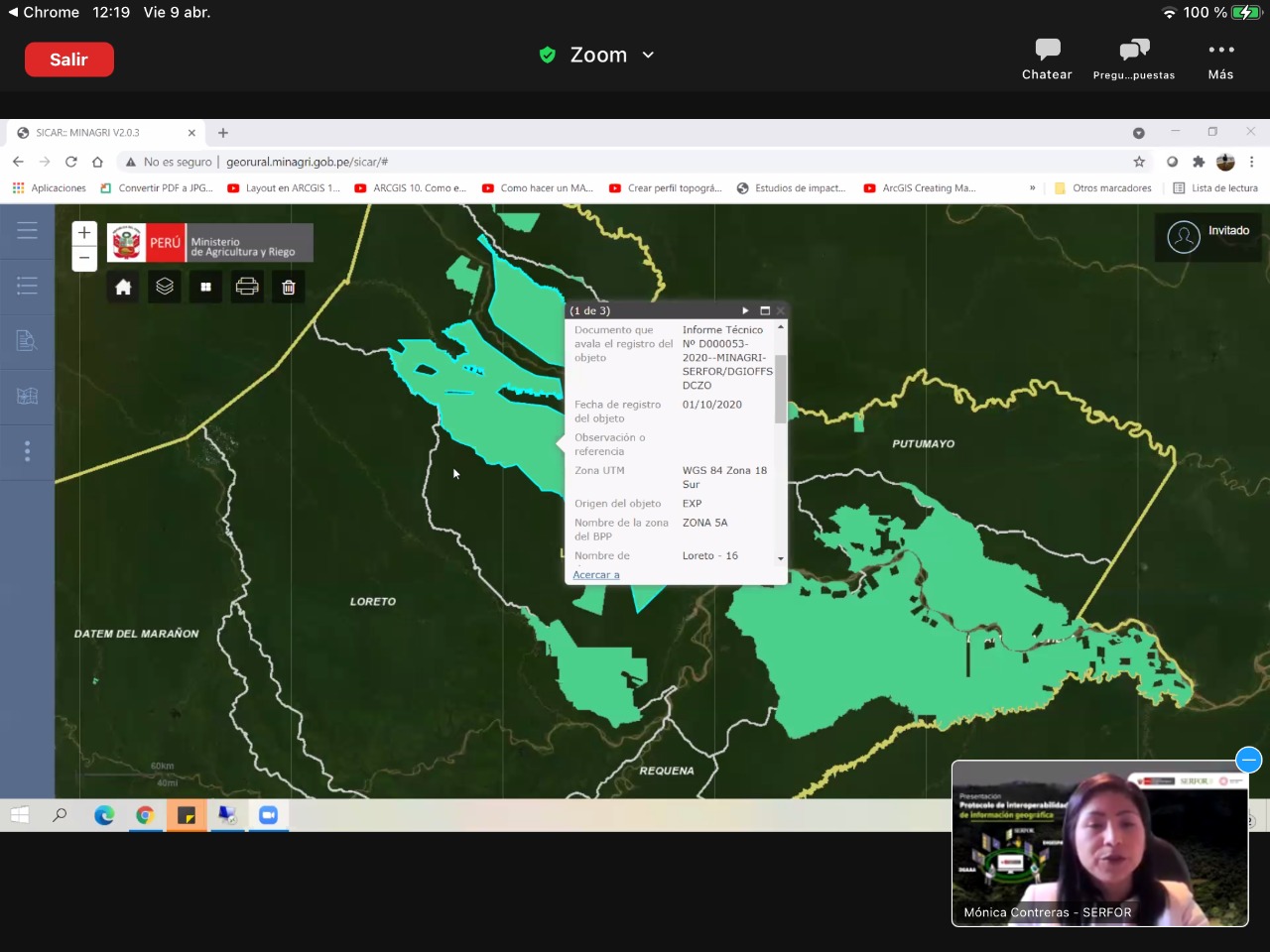Viewport: 1270px width, 952px height.
Task: Open the Chatear chat panel
Action: coord(1047,59)
